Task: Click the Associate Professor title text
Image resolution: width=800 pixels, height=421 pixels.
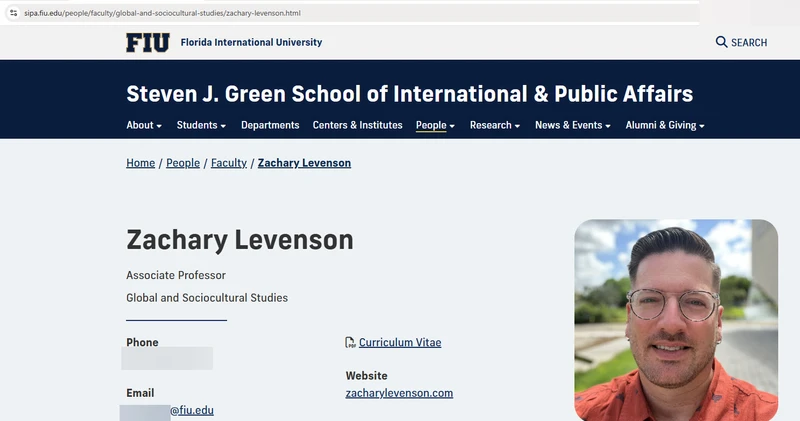Action: pyautogui.click(x=176, y=275)
